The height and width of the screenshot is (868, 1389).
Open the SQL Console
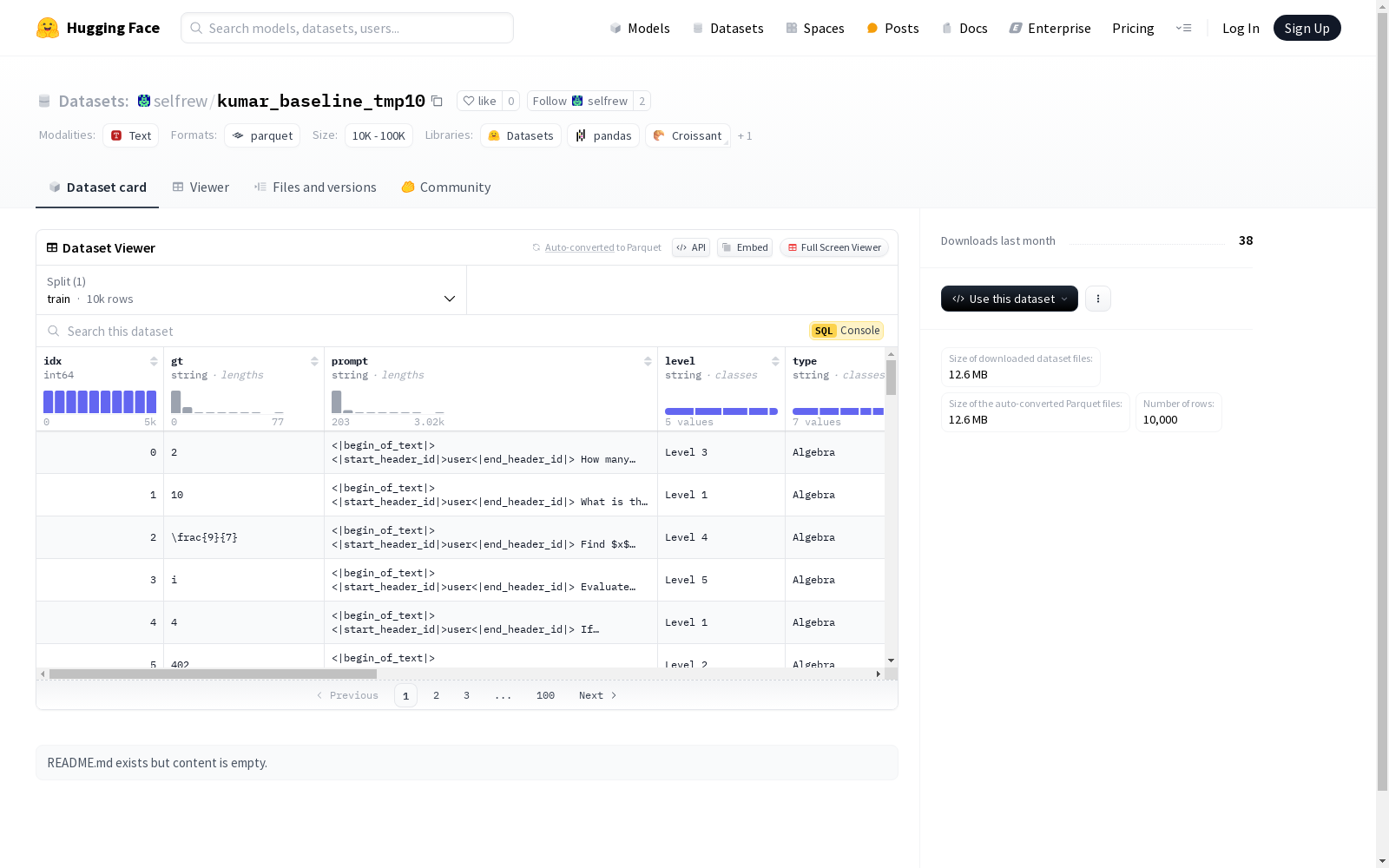click(x=846, y=331)
